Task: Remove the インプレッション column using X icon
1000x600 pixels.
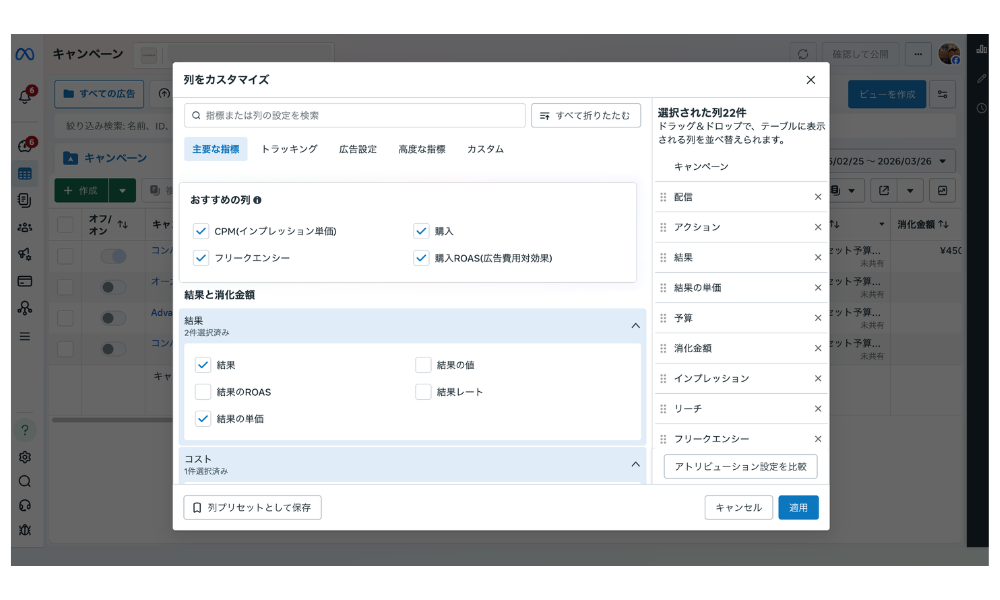Action: click(817, 379)
